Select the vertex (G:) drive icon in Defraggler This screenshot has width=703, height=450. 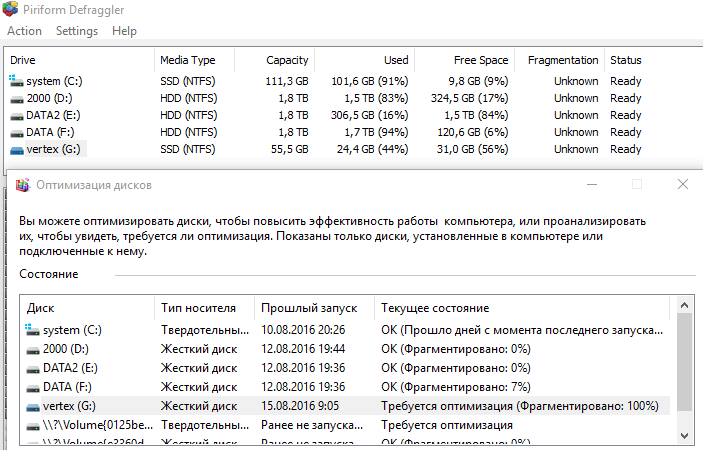coord(17,149)
